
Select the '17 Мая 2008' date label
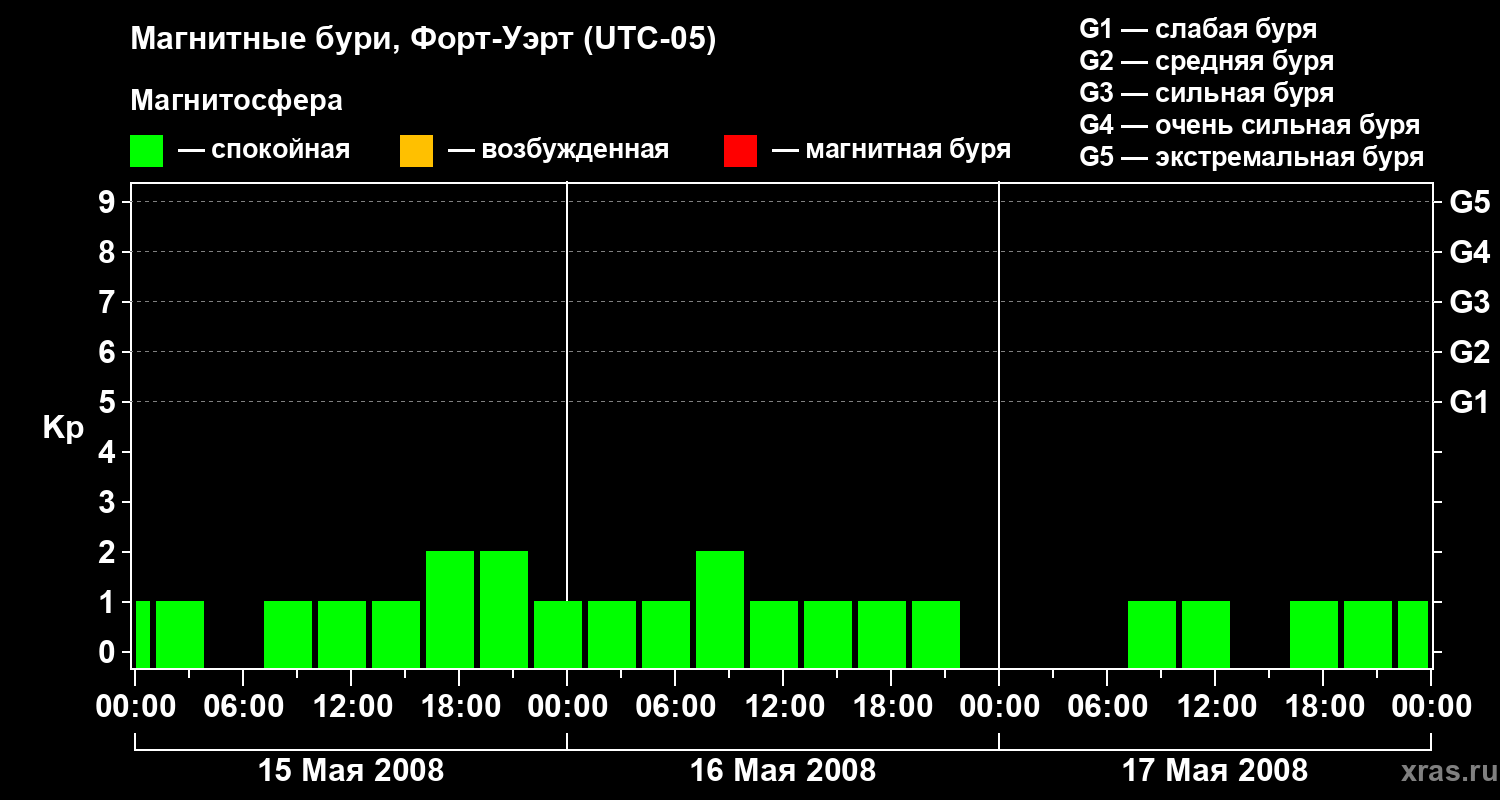tap(1215, 771)
